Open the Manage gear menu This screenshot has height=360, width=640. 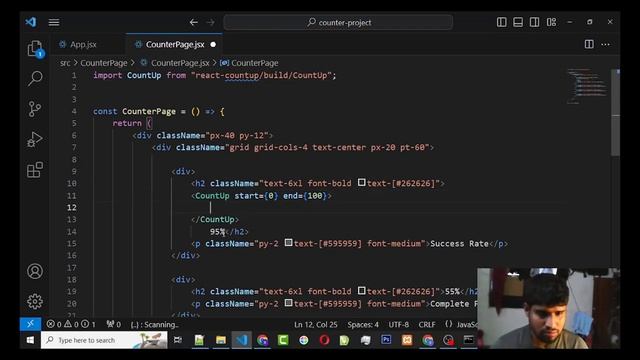click(x=35, y=301)
